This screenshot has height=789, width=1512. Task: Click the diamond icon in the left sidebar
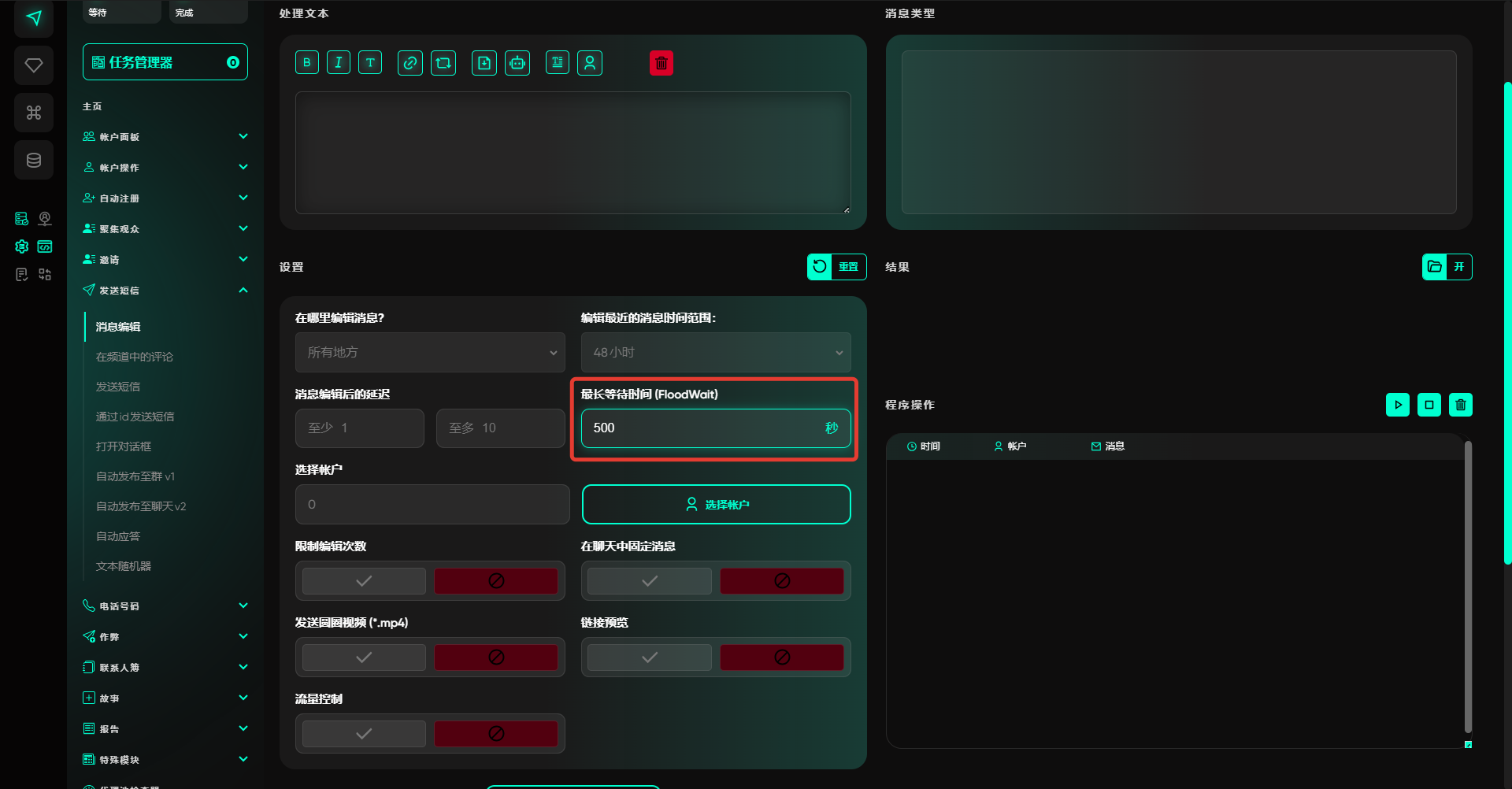coord(34,65)
